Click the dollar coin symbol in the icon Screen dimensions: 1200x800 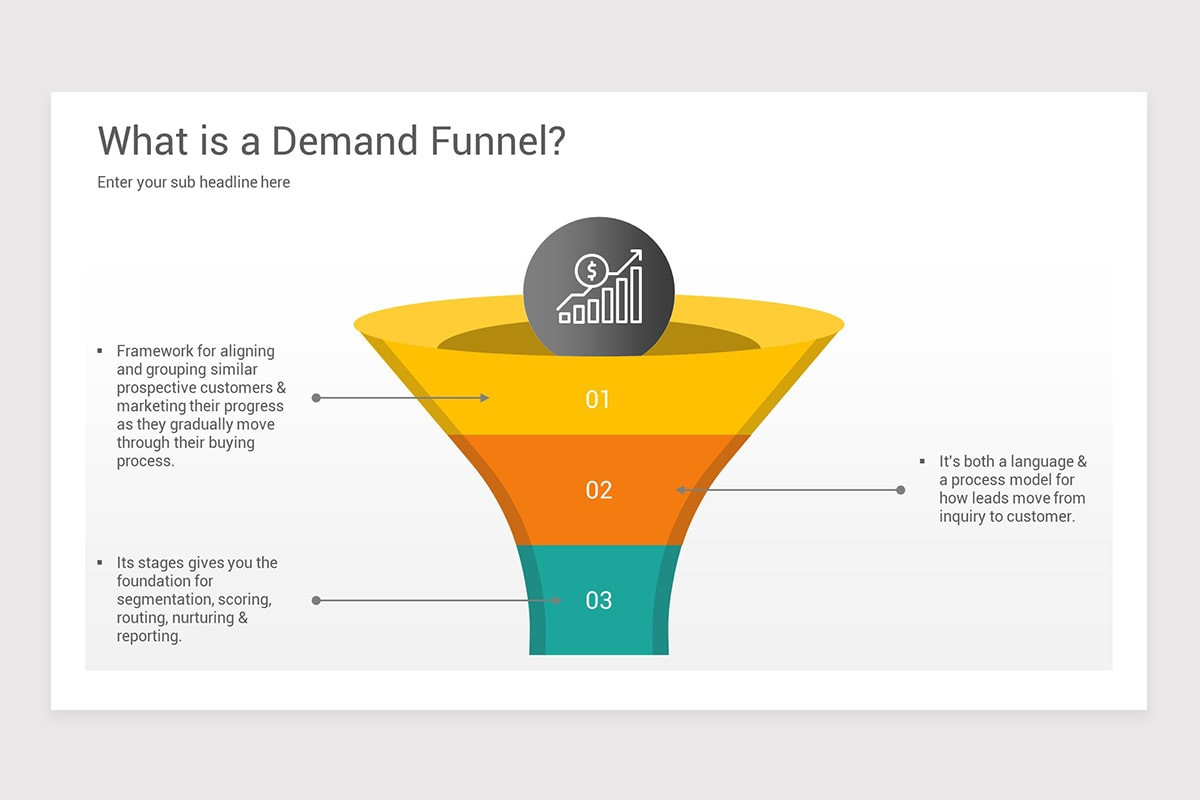tap(590, 270)
